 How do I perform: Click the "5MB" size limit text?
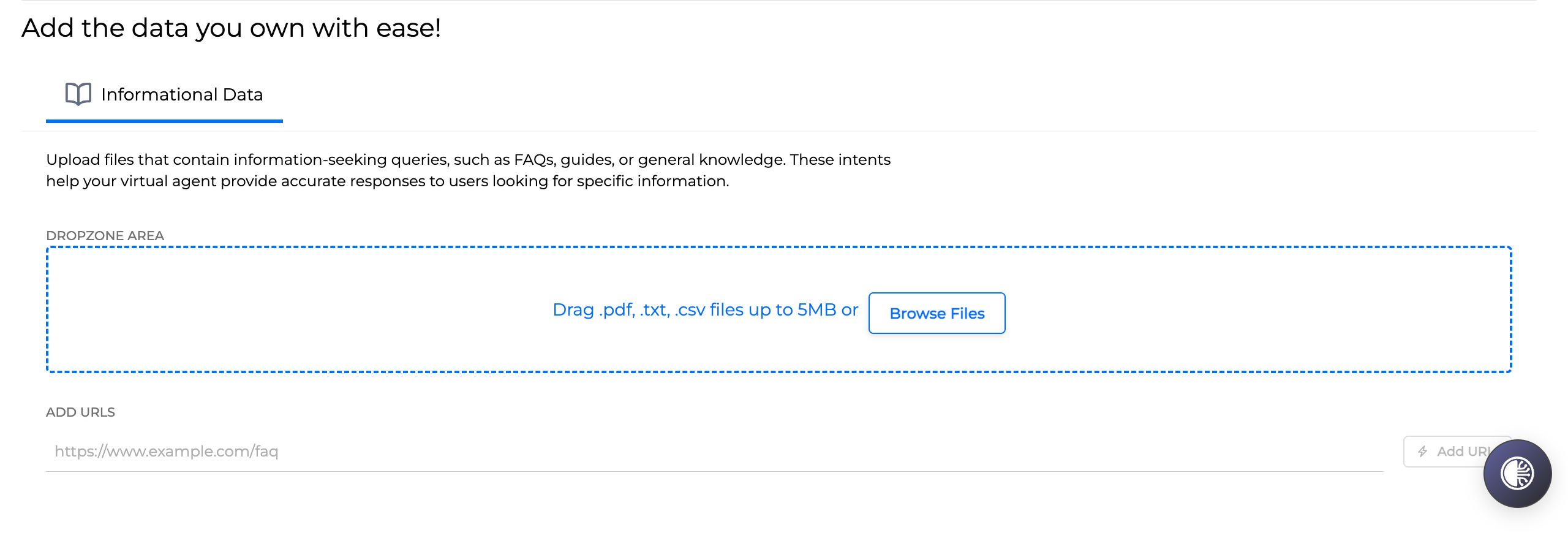click(816, 310)
